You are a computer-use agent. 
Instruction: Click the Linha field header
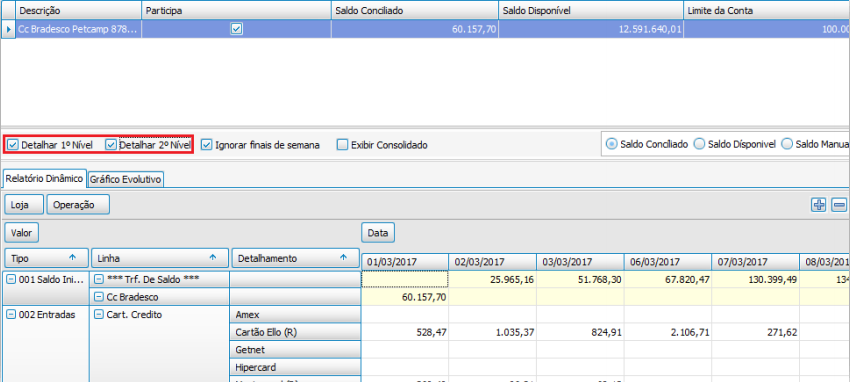(160, 258)
